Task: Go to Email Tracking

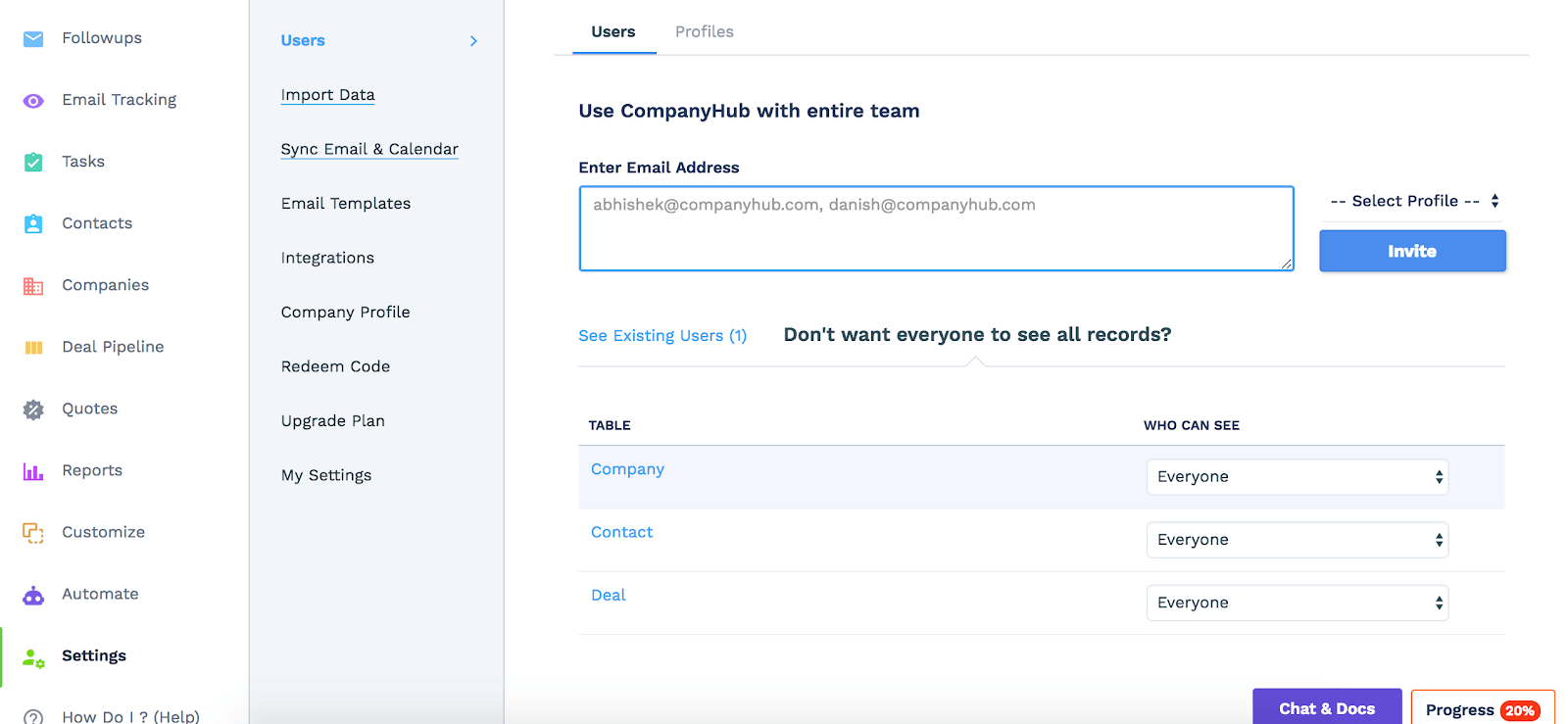Action: coord(120,100)
